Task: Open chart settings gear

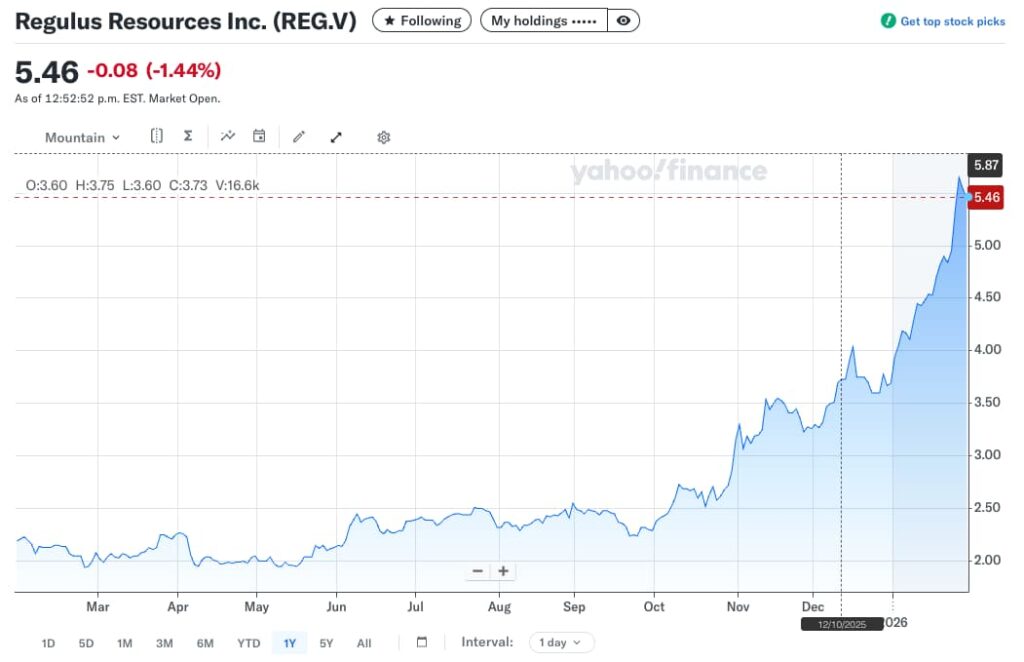Action: click(383, 137)
